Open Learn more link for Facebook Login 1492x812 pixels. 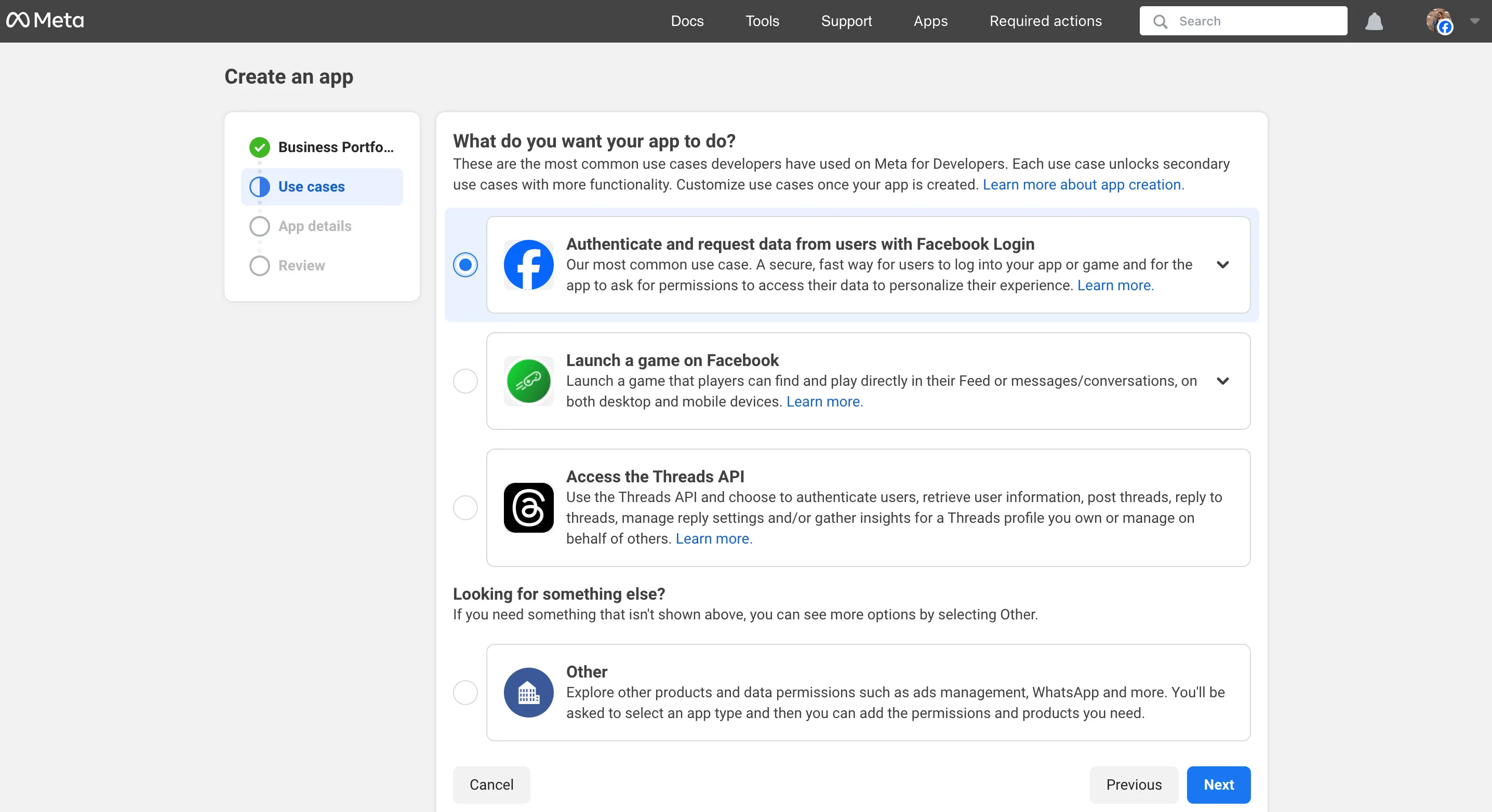(1115, 286)
